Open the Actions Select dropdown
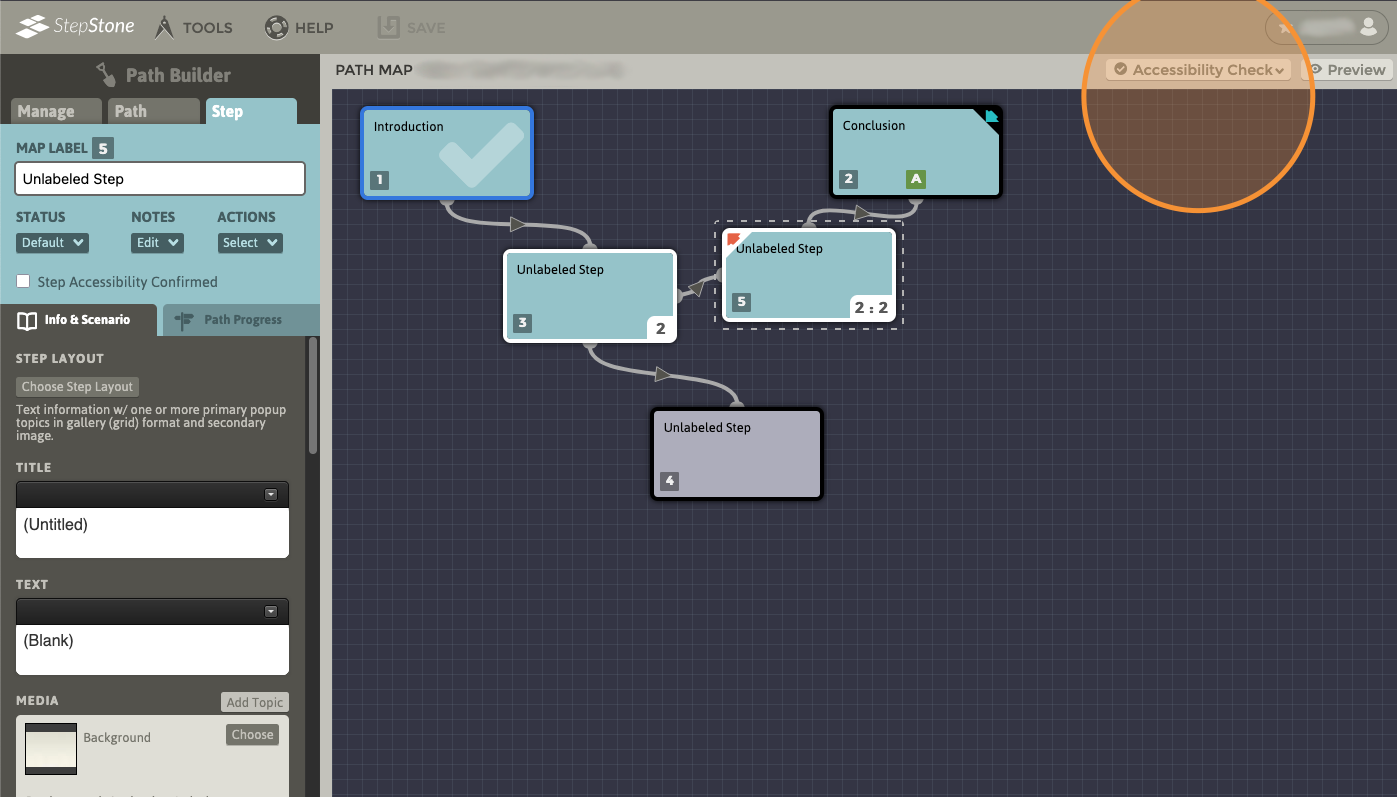 (250, 243)
